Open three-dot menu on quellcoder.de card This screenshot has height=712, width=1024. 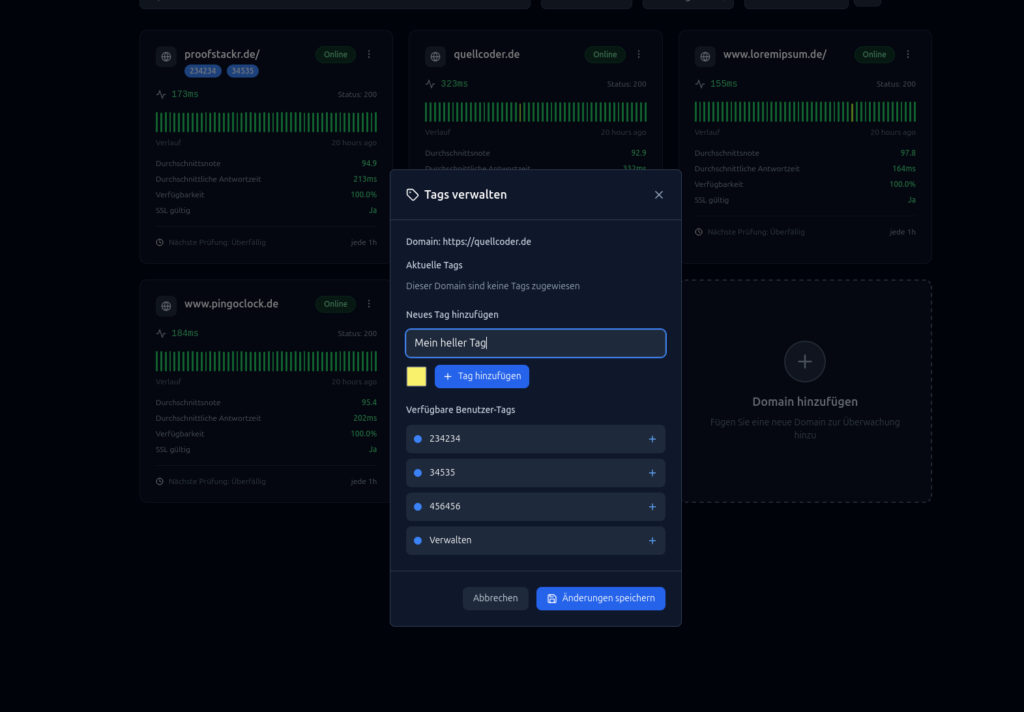pyautogui.click(x=639, y=55)
